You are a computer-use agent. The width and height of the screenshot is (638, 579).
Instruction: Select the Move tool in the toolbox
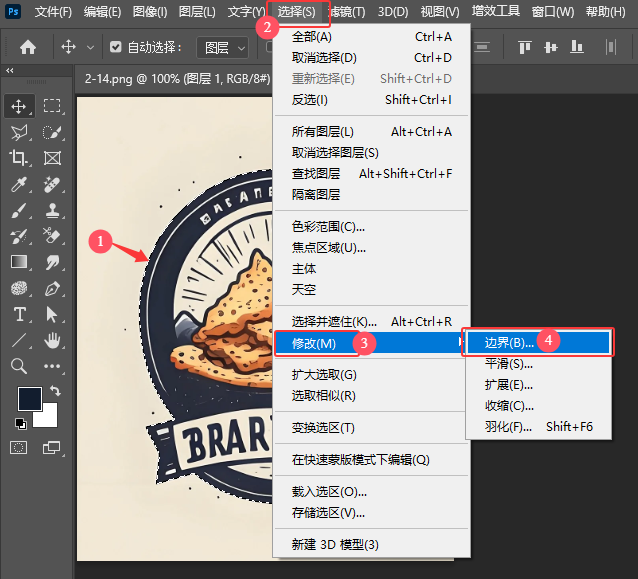tap(19, 106)
